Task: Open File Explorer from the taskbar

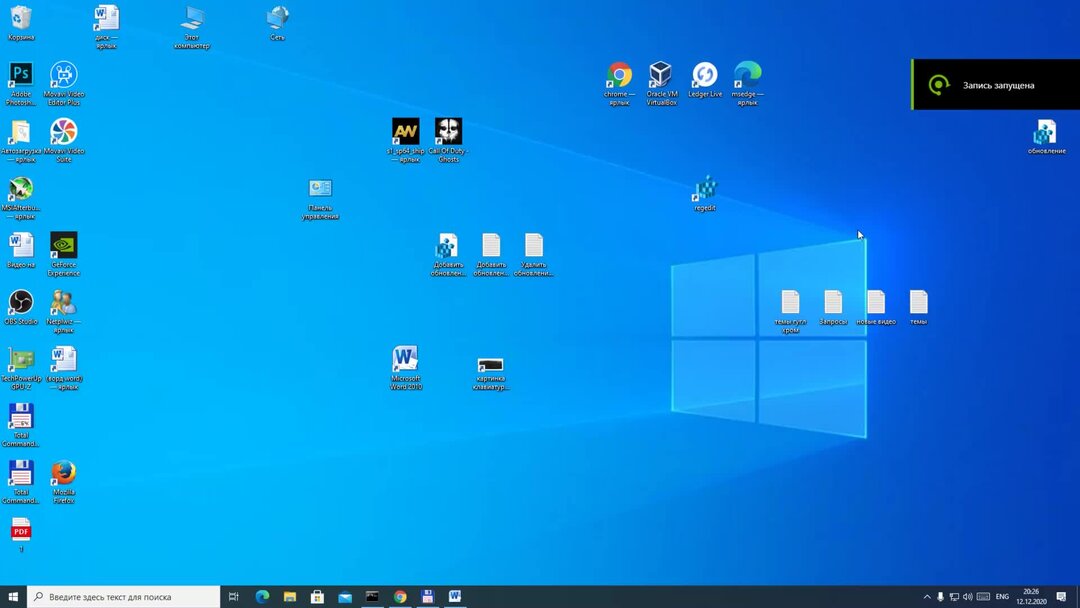Action: pyautogui.click(x=290, y=596)
